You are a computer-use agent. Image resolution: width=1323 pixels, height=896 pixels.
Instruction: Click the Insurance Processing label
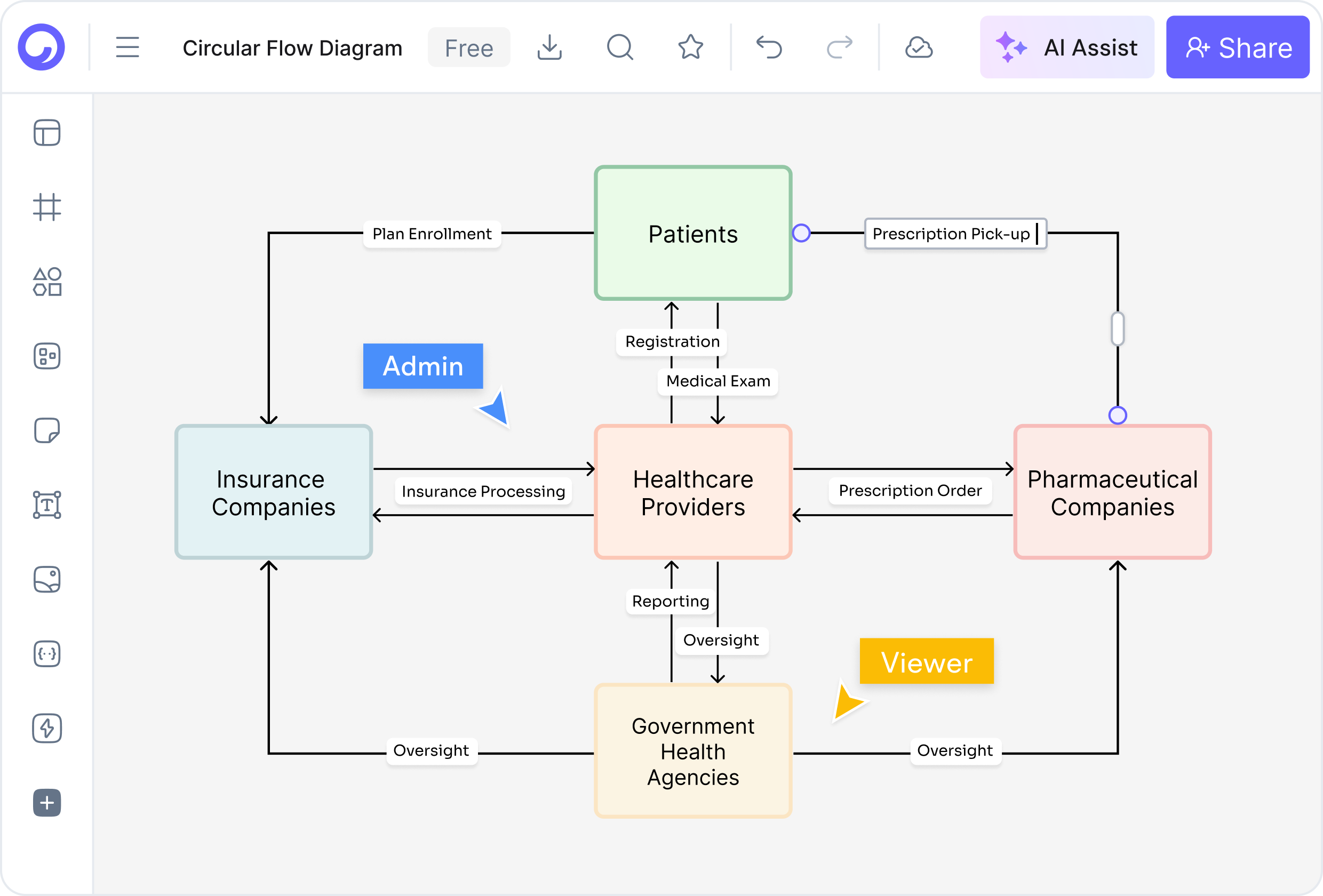(x=483, y=491)
